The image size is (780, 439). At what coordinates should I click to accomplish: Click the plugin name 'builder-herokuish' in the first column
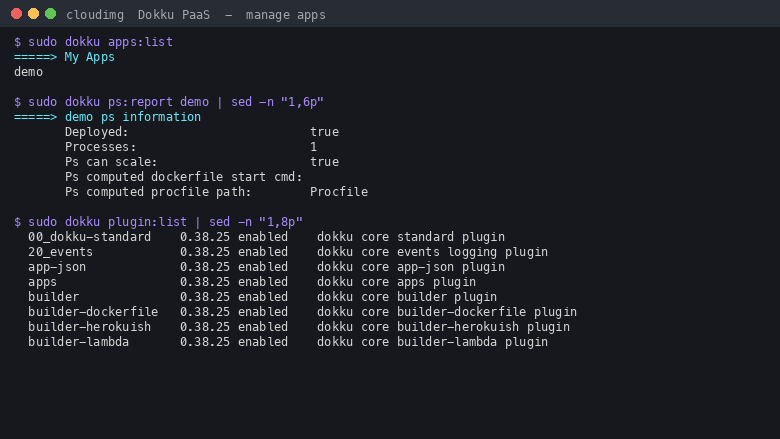[90, 327]
